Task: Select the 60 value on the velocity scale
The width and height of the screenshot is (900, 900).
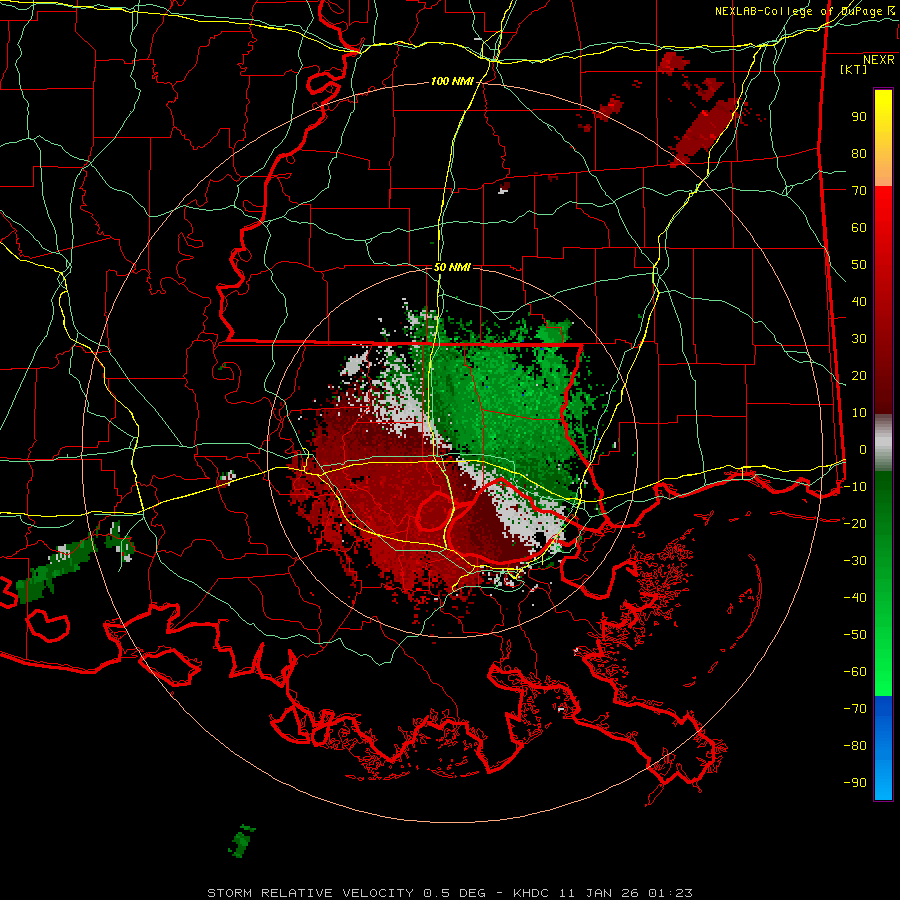Action: click(859, 228)
